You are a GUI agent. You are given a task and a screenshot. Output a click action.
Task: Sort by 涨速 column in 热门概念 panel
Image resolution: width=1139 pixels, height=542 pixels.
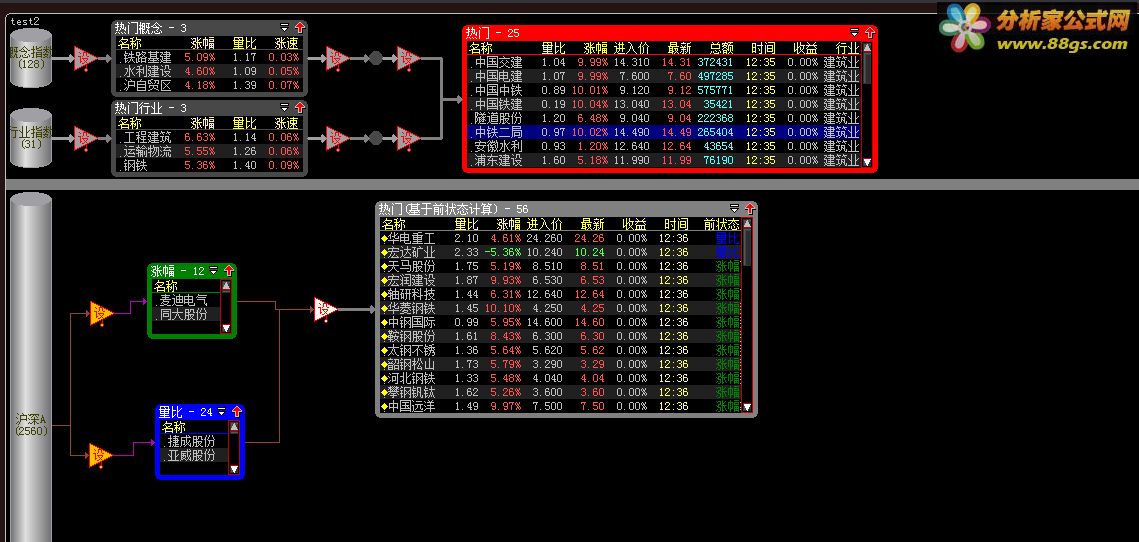pyautogui.click(x=286, y=43)
